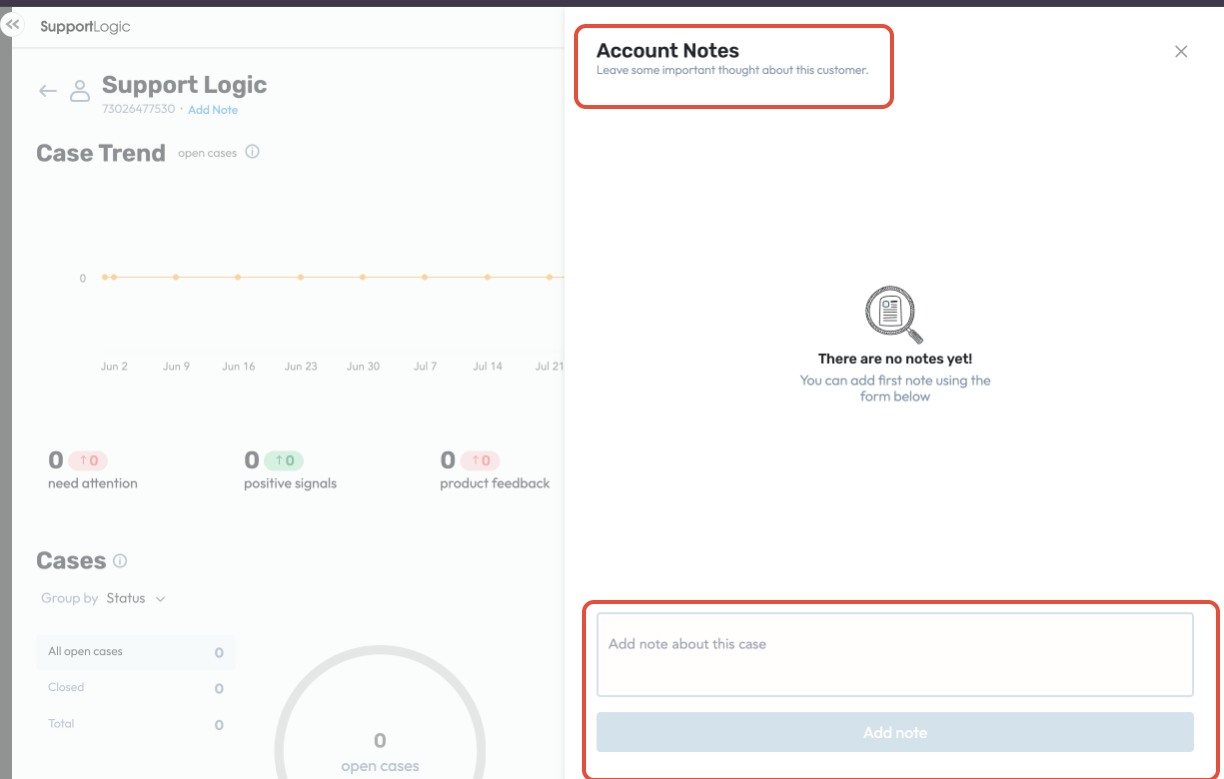
Task: Click the need attention label
Action: pos(93,484)
